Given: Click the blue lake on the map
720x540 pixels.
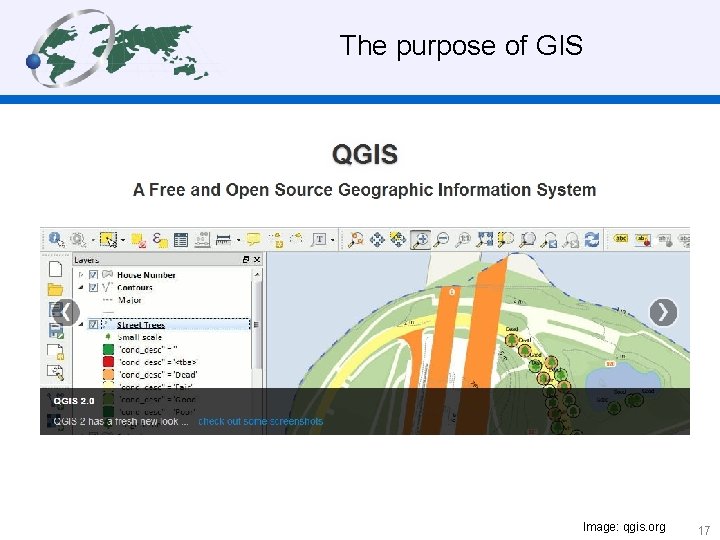Looking at the screenshot, I should pos(622,383).
